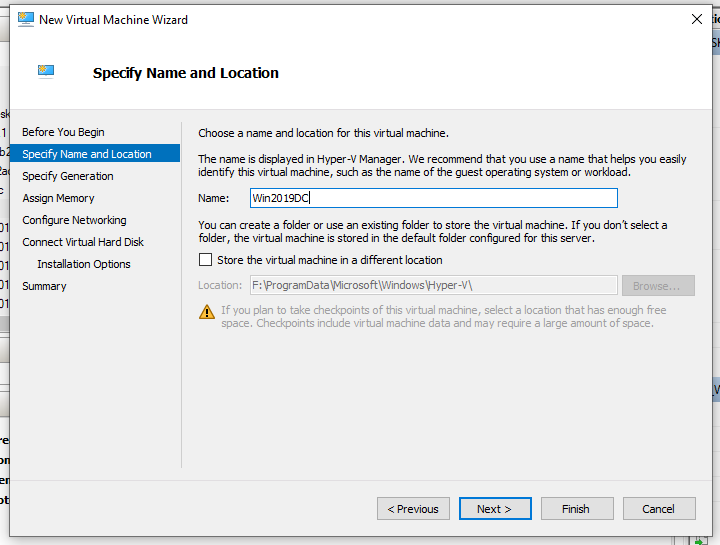The image size is (720, 545).
Task: Click the "Name:" label
Action: point(214,198)
